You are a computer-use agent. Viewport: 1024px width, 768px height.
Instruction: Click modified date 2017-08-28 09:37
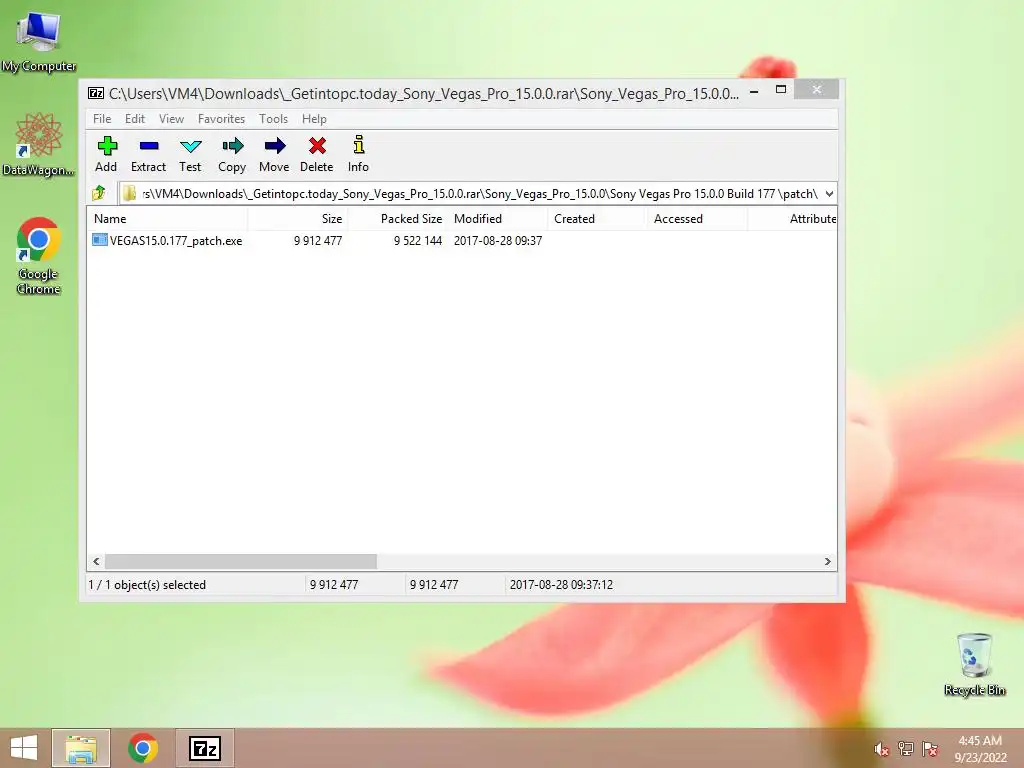pos(498,241)
